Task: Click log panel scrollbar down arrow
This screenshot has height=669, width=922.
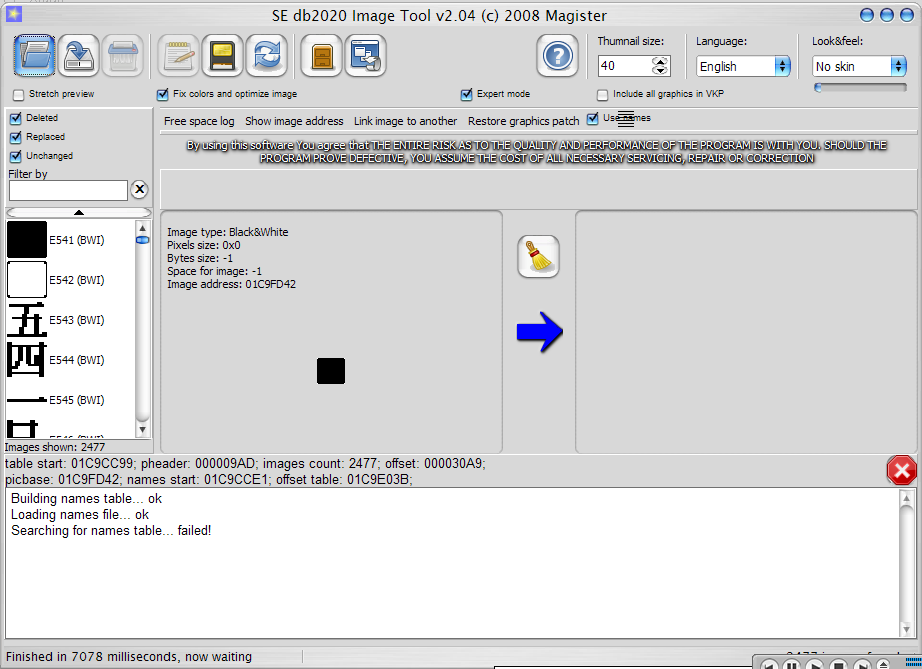Action: tap(906, 629)
